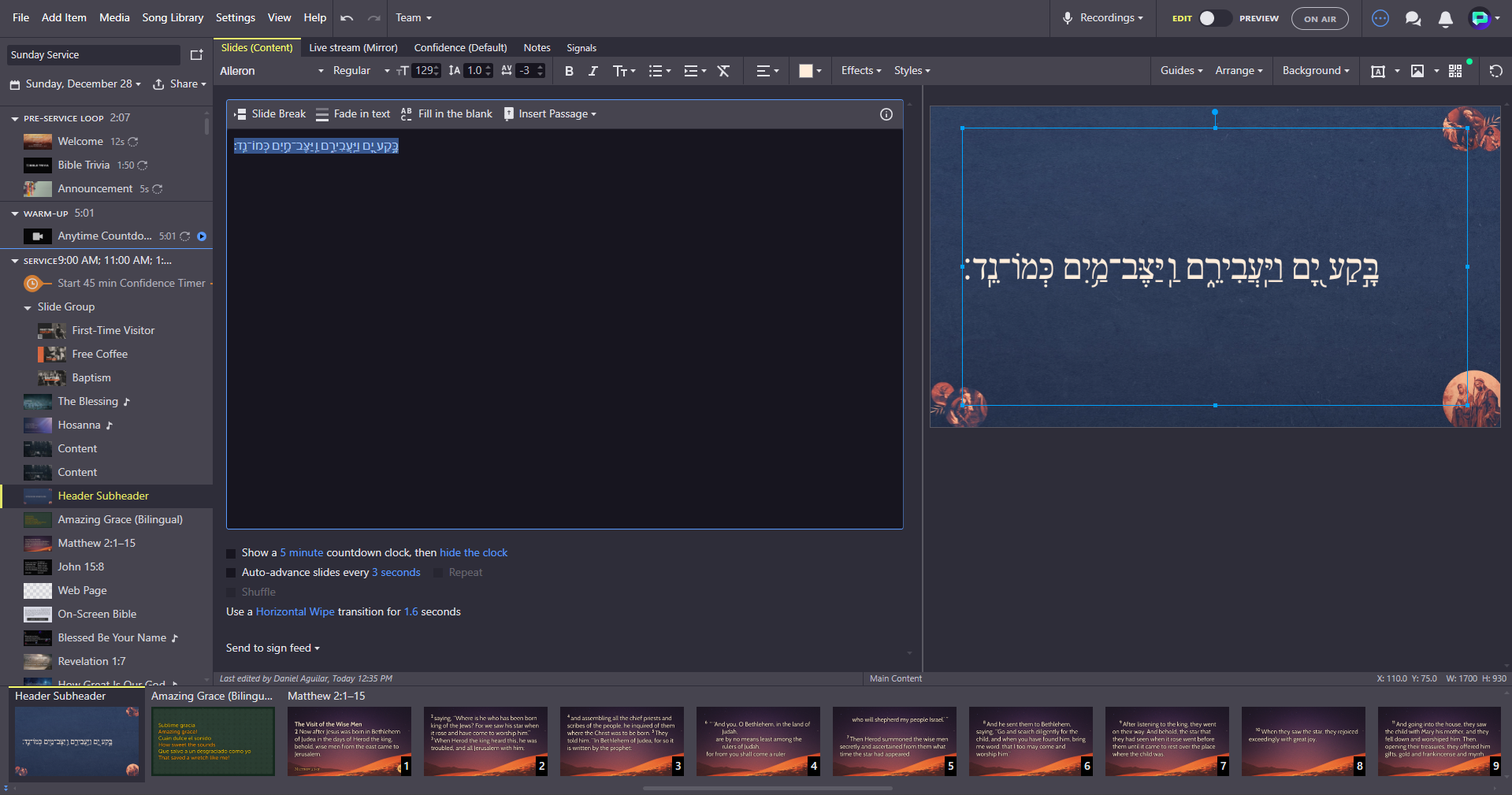Toggle the Edit/Preview switch

[x=1214, y=18]
